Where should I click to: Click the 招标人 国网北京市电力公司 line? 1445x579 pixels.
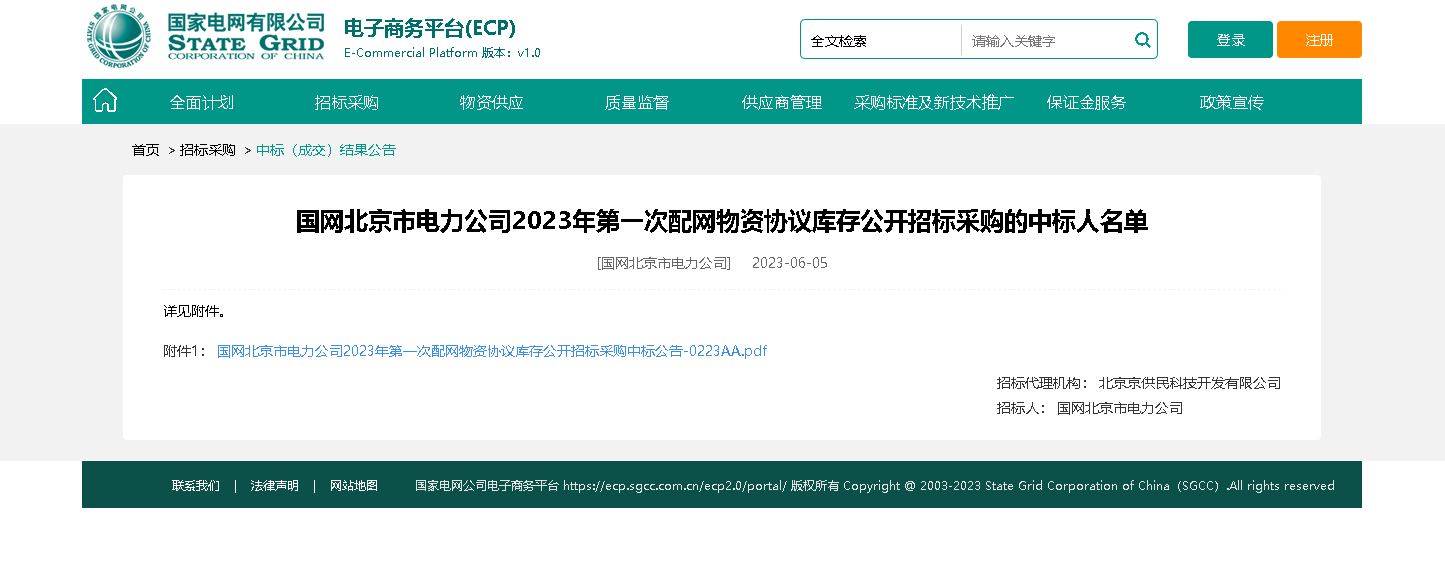point(1090,408)
